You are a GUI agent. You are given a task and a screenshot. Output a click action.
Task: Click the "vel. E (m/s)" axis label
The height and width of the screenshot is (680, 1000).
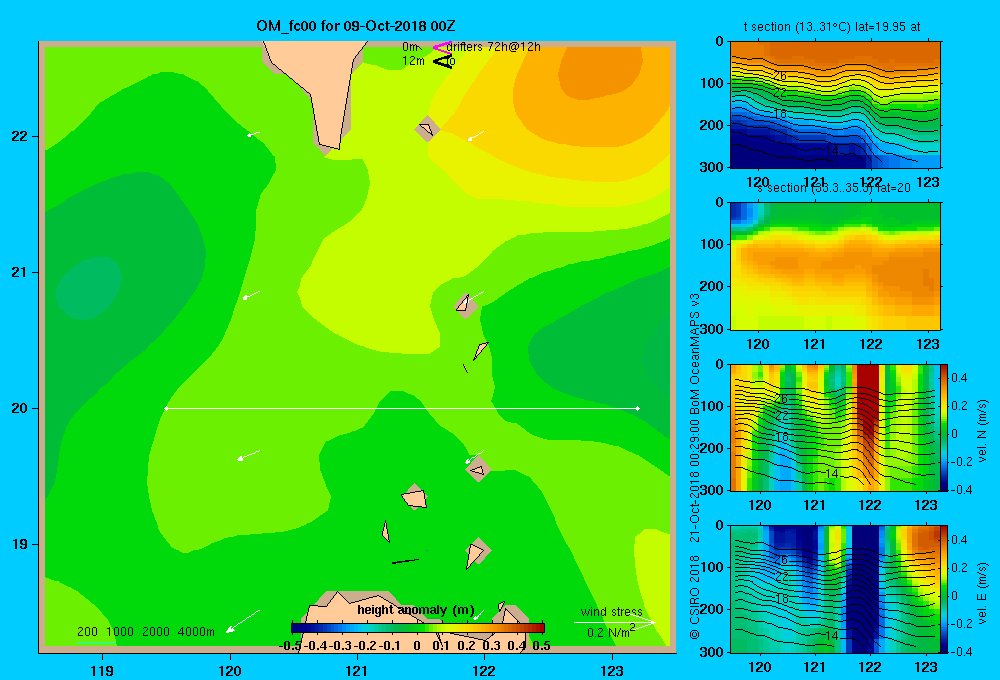click(983, 593)
